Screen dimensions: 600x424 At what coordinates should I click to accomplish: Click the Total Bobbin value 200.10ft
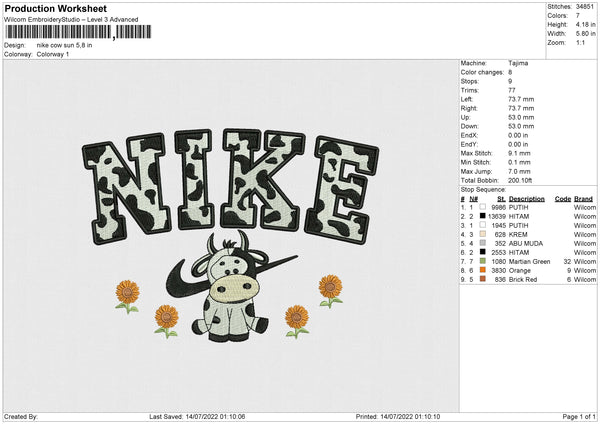point(520,180)
